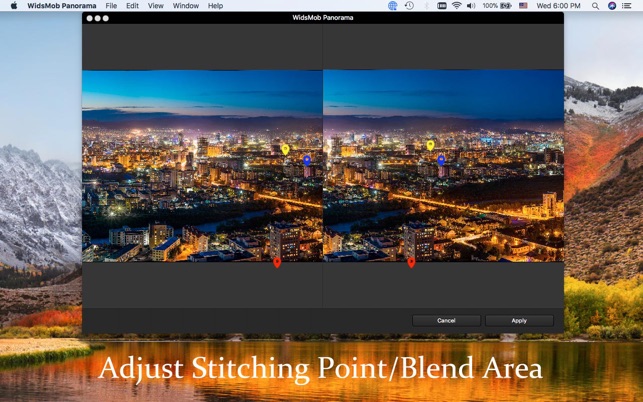Open the Window menu

tap(186, 6)
